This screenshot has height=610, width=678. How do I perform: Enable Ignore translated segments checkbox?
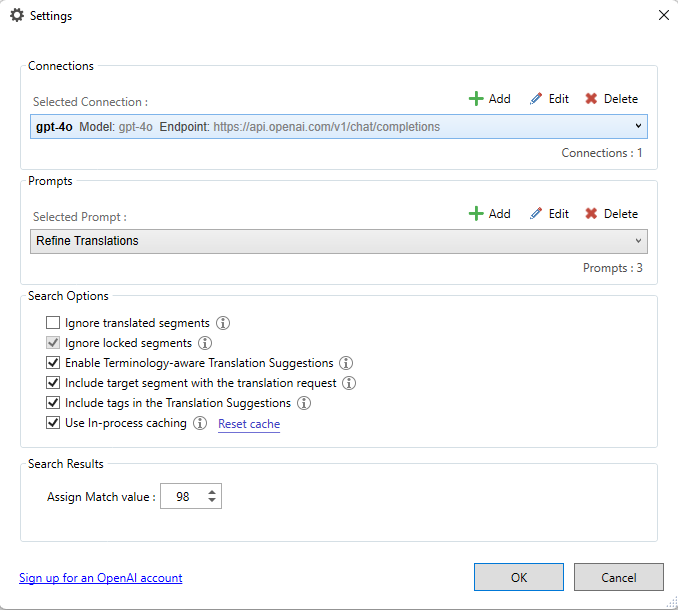pyautogui.click(x=53, y=323)
